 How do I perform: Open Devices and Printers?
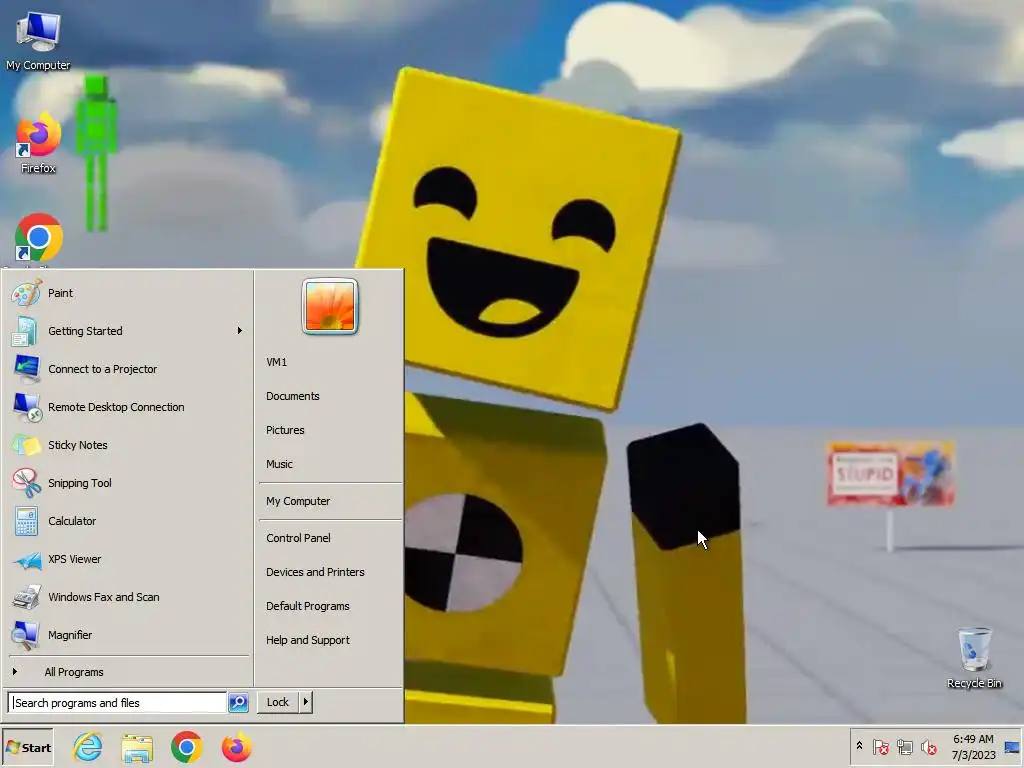315,572
